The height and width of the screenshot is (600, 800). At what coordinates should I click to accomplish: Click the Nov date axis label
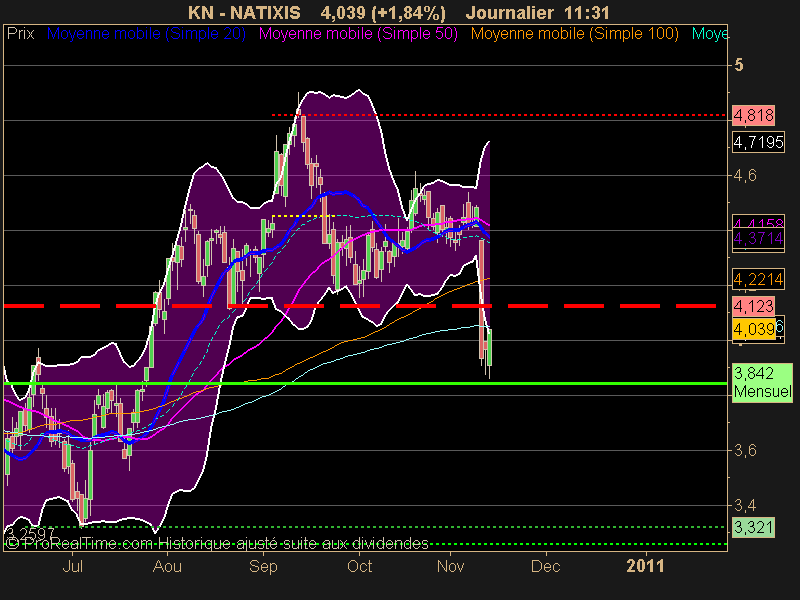[450, 566]
